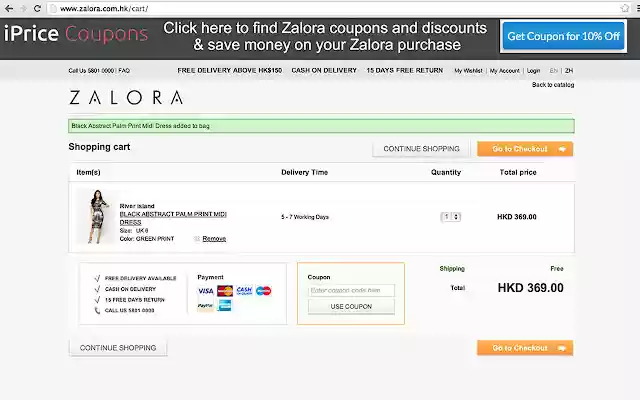Viewport: 640px width, 400px height.
Task: Click the Maestro payment icon
Action: click(x=263, y=291)
